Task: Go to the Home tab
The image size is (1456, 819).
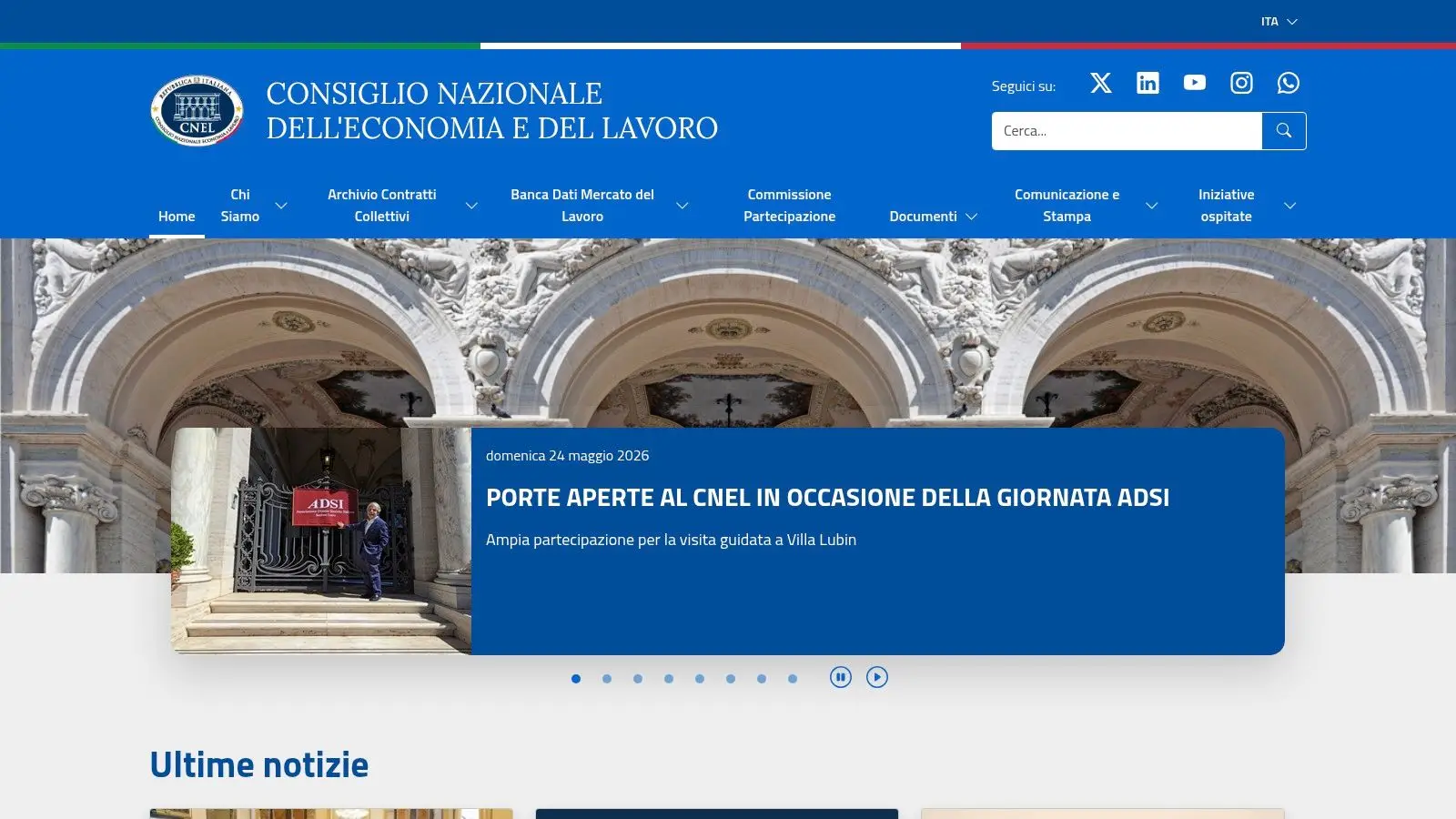Action: [177, 217]
